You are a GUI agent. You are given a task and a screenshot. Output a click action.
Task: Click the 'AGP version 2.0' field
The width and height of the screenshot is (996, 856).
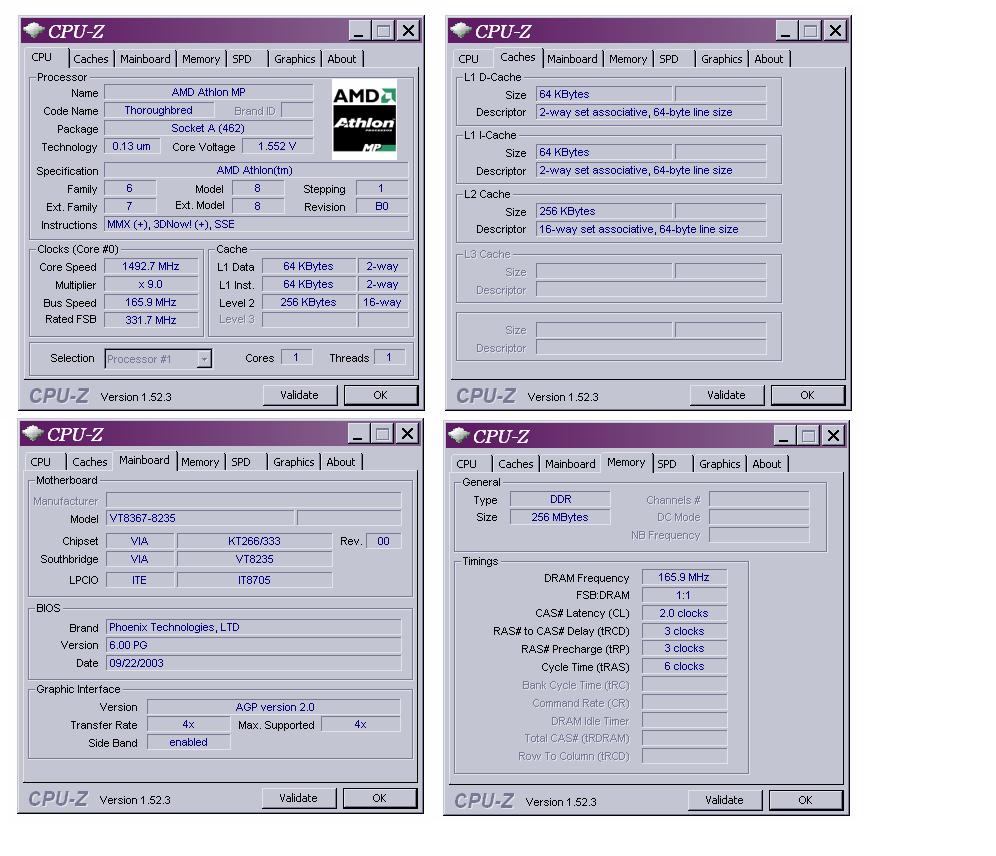pos(274,707)
